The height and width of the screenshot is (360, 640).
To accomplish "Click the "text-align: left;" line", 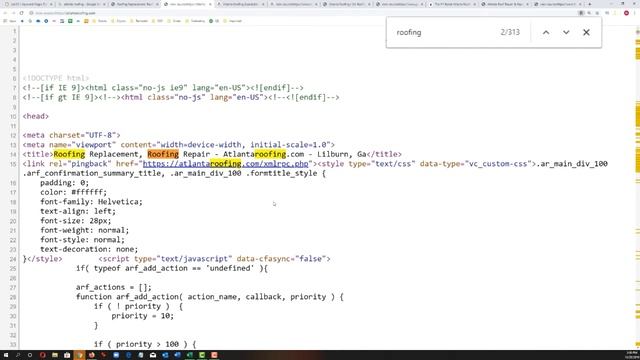I will tap(78, 211).
